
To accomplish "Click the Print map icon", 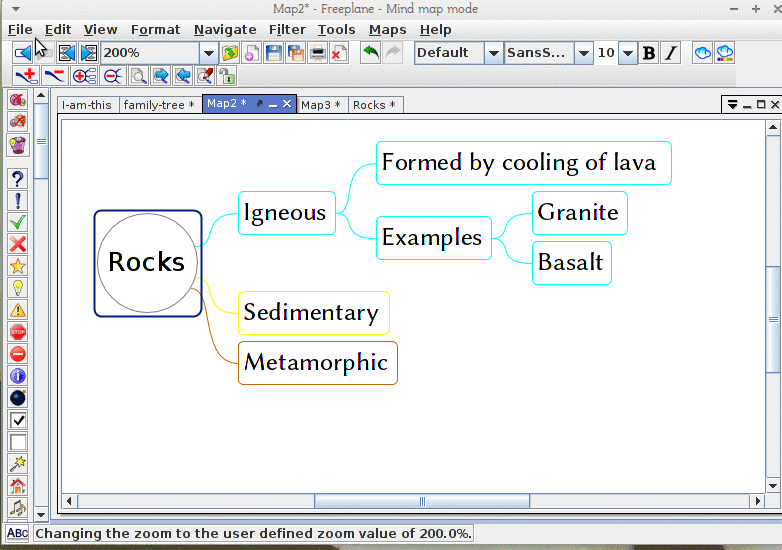I will [317, 53].
